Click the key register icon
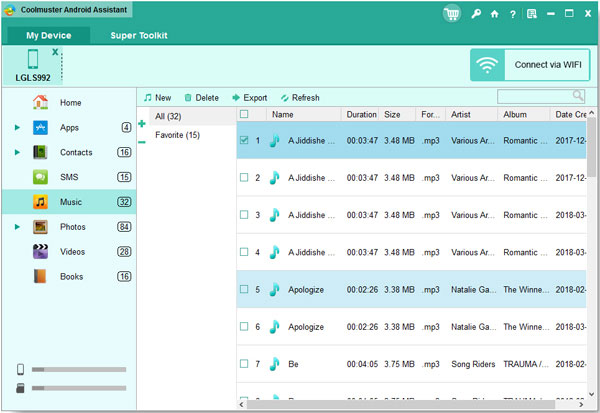Screen dimensions: 600x413 [x=477, y=15]
